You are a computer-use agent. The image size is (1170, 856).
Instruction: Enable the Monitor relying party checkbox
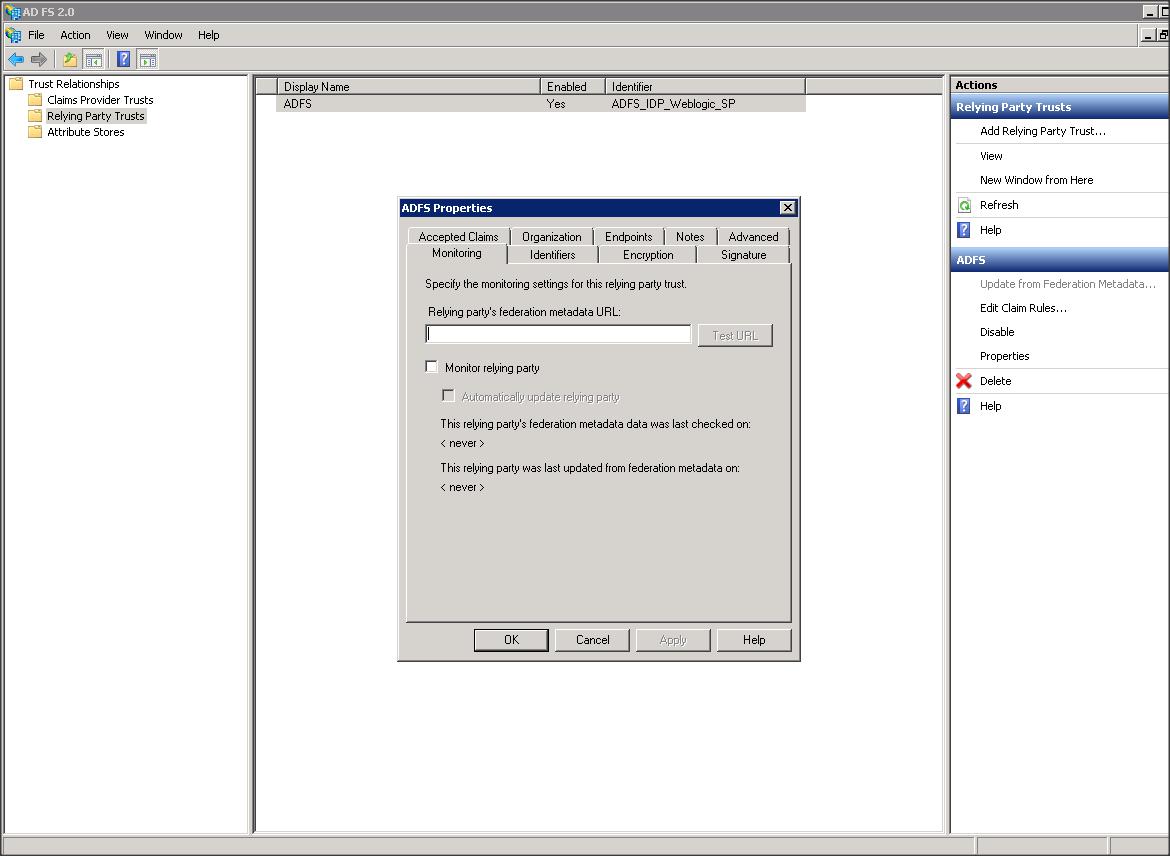(432, 367)
